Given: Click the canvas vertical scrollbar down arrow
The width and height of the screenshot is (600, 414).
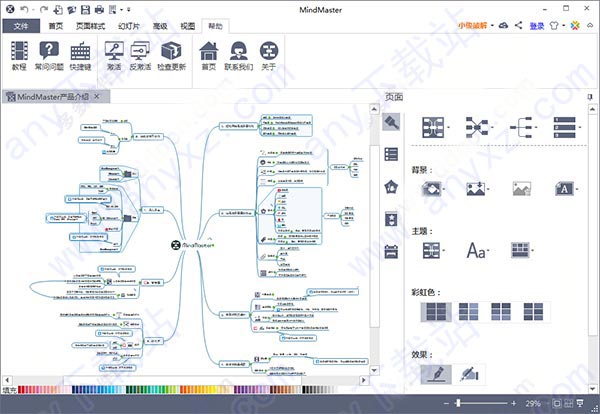Looking at the screenshot, I should pyautogui.click(x=374, y=370).
